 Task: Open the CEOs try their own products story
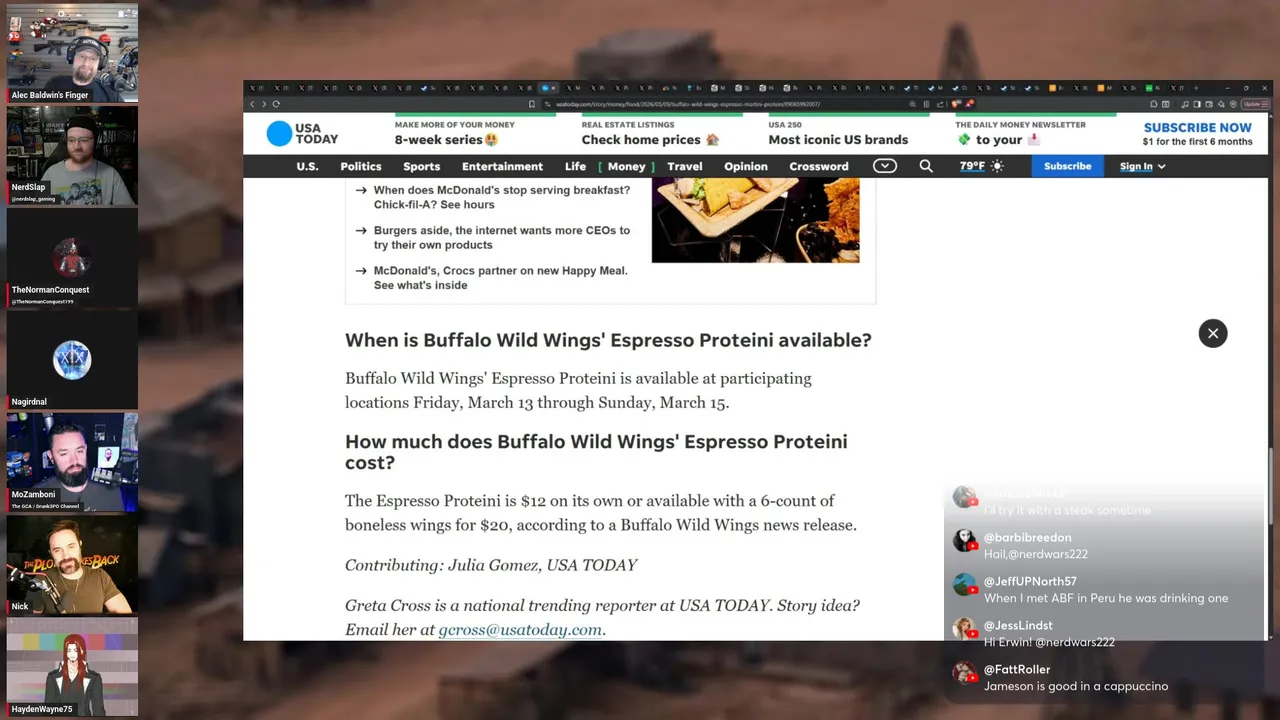coord(501,237)
